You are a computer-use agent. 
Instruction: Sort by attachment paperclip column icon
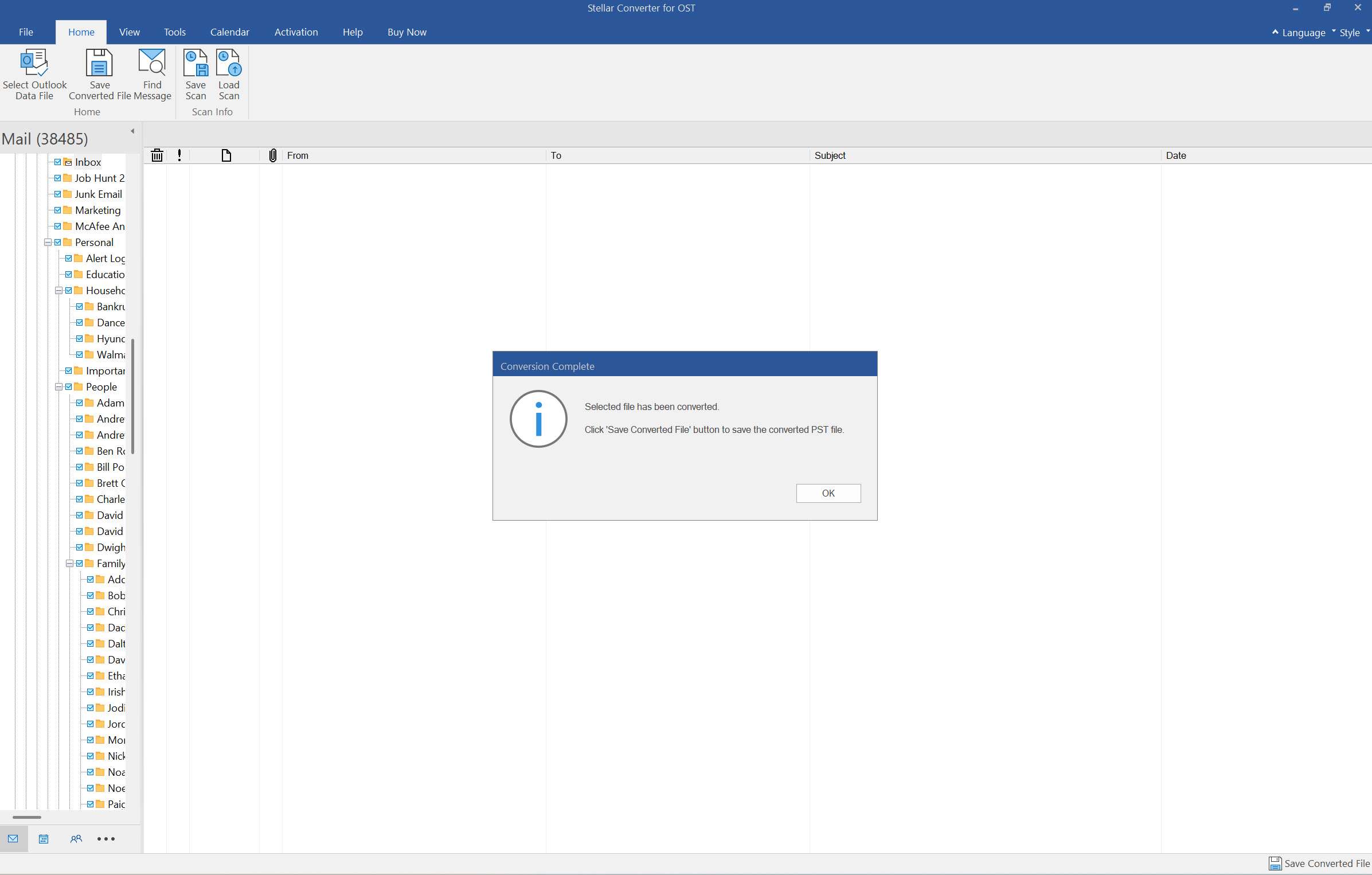click(x=273, y=155)
